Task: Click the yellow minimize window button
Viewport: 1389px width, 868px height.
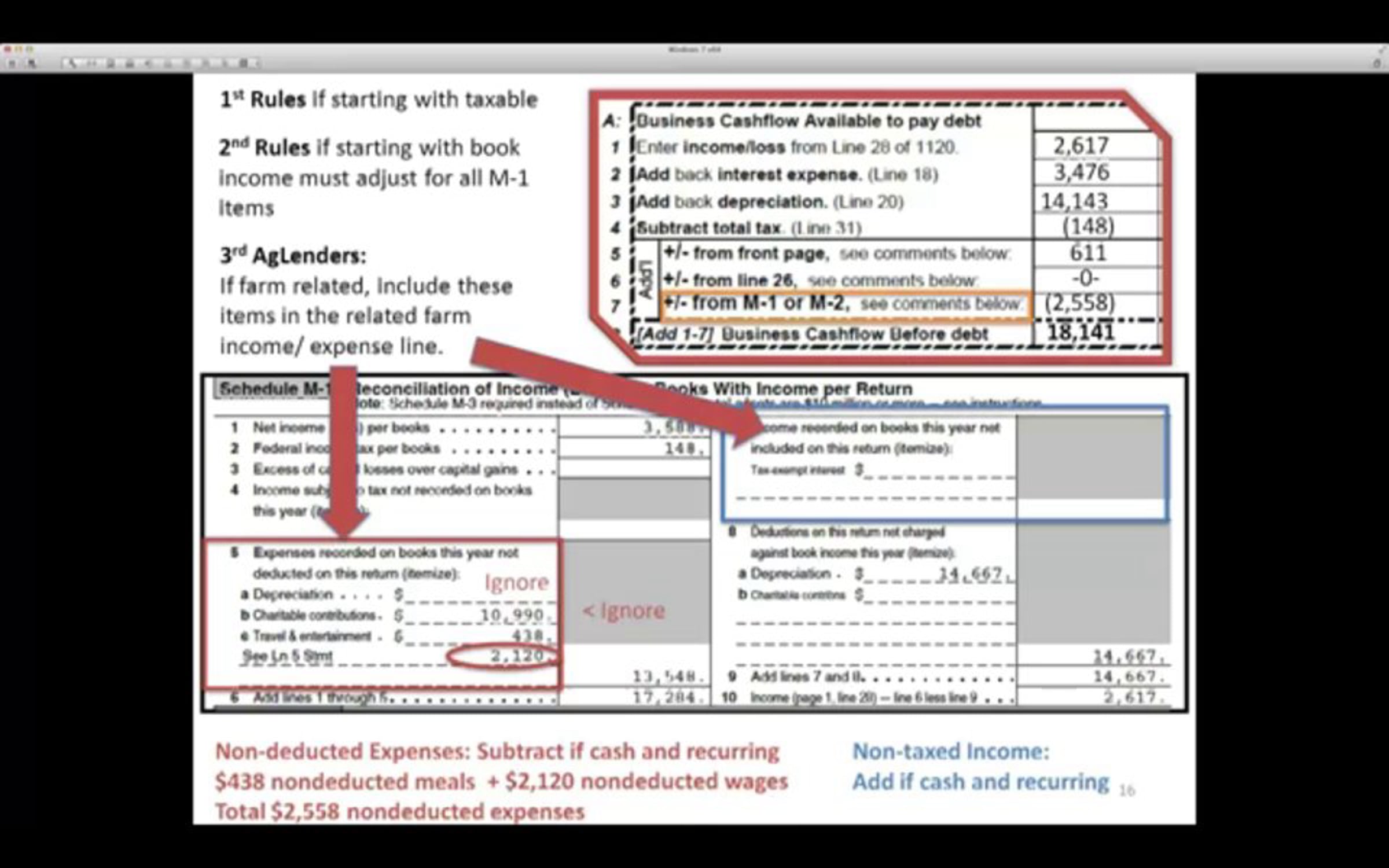Action: pos(19,49)
